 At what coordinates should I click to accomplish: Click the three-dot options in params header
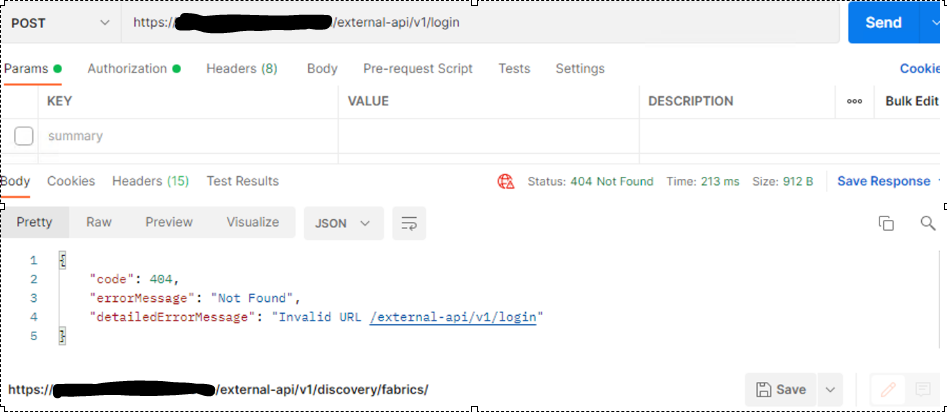tap(854, 101)
